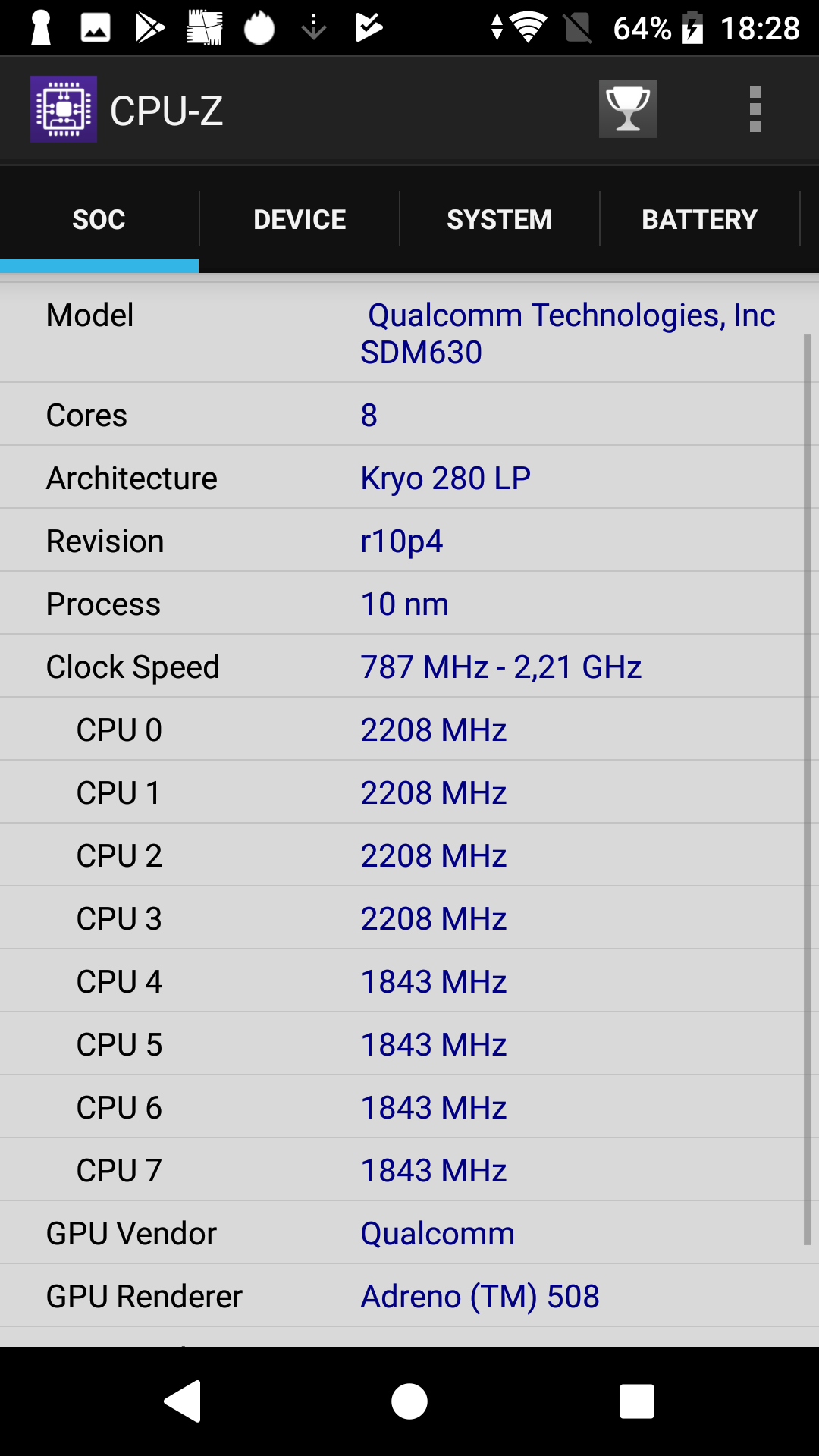
Task: Tap the Kryo 280 LP architecture row
Action: pos(402,478)
